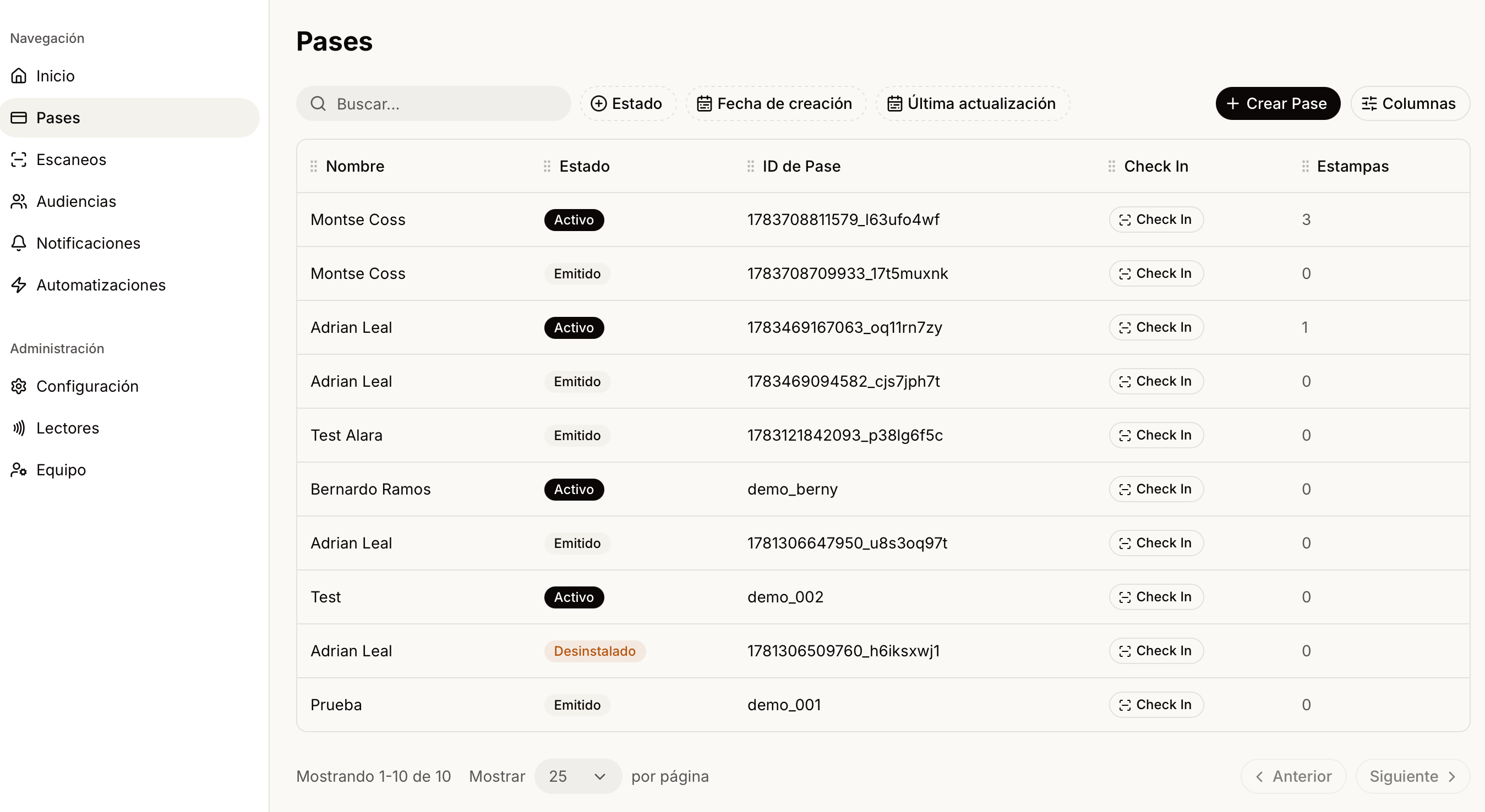Click the Equipo user-settings icon

tap(19, 470)
